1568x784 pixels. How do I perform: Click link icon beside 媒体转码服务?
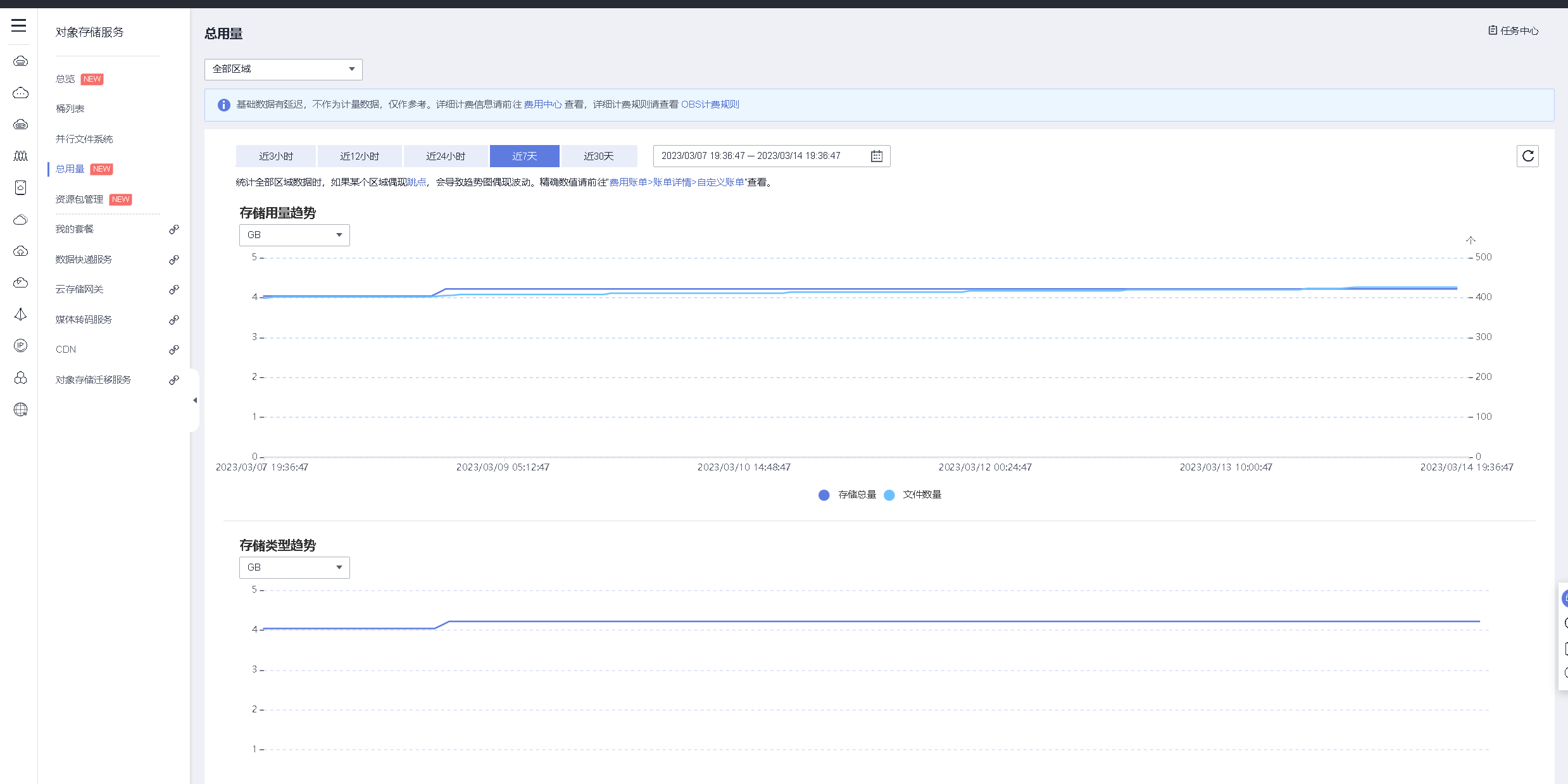click(173, 320)
